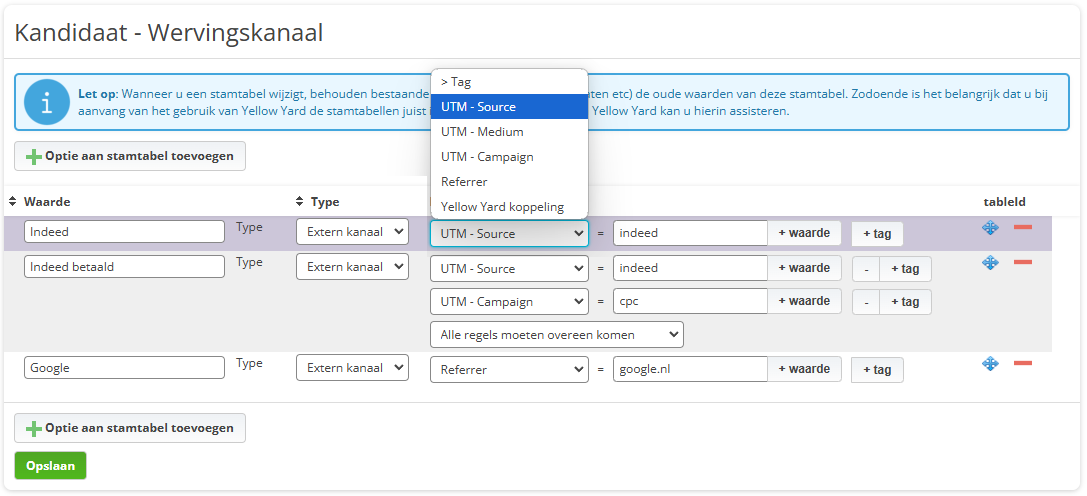The width and height of the screenshot is (1087, 496).
Task: Click '+ waarde' in Google row
Action: coord(804,369)
